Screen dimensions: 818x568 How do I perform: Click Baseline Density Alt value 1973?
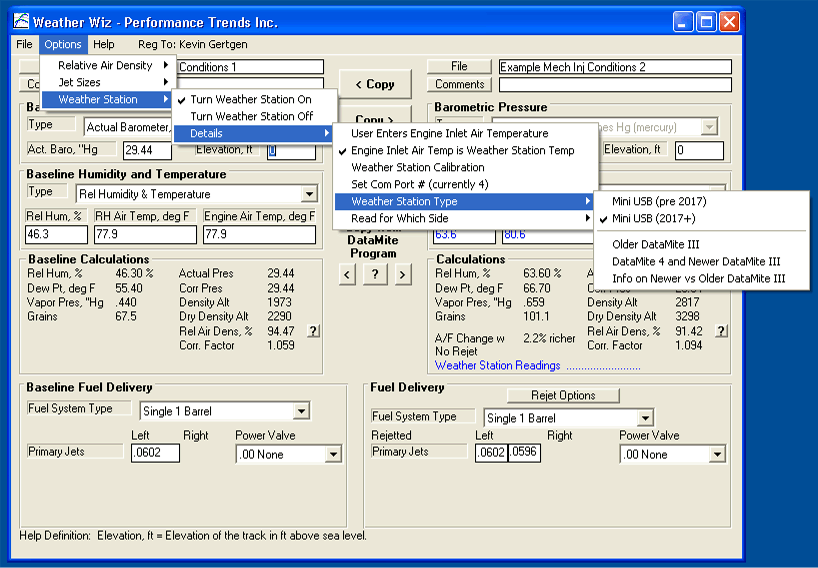[279, 303]
